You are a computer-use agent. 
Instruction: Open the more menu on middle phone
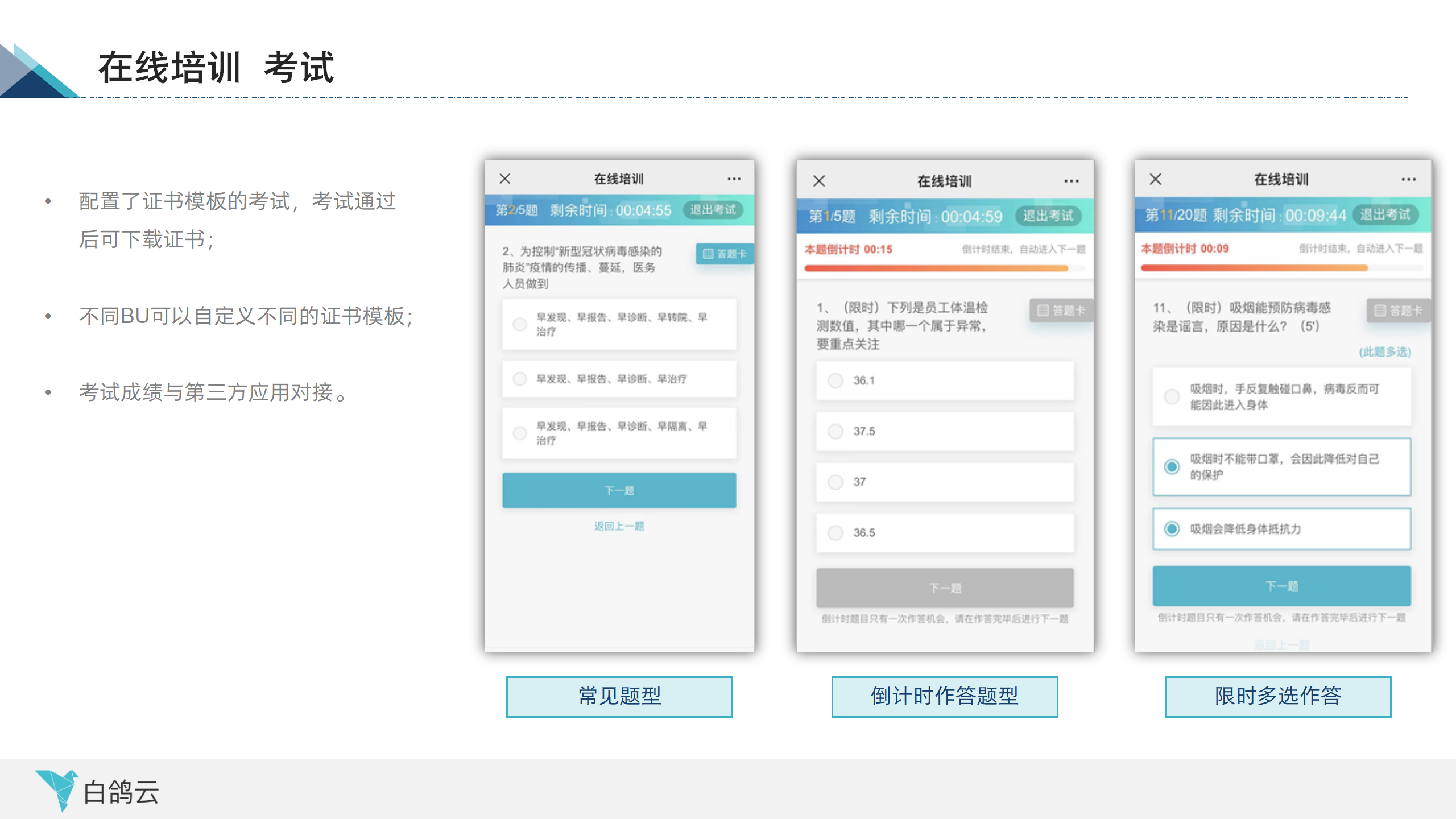[1072, 181]
